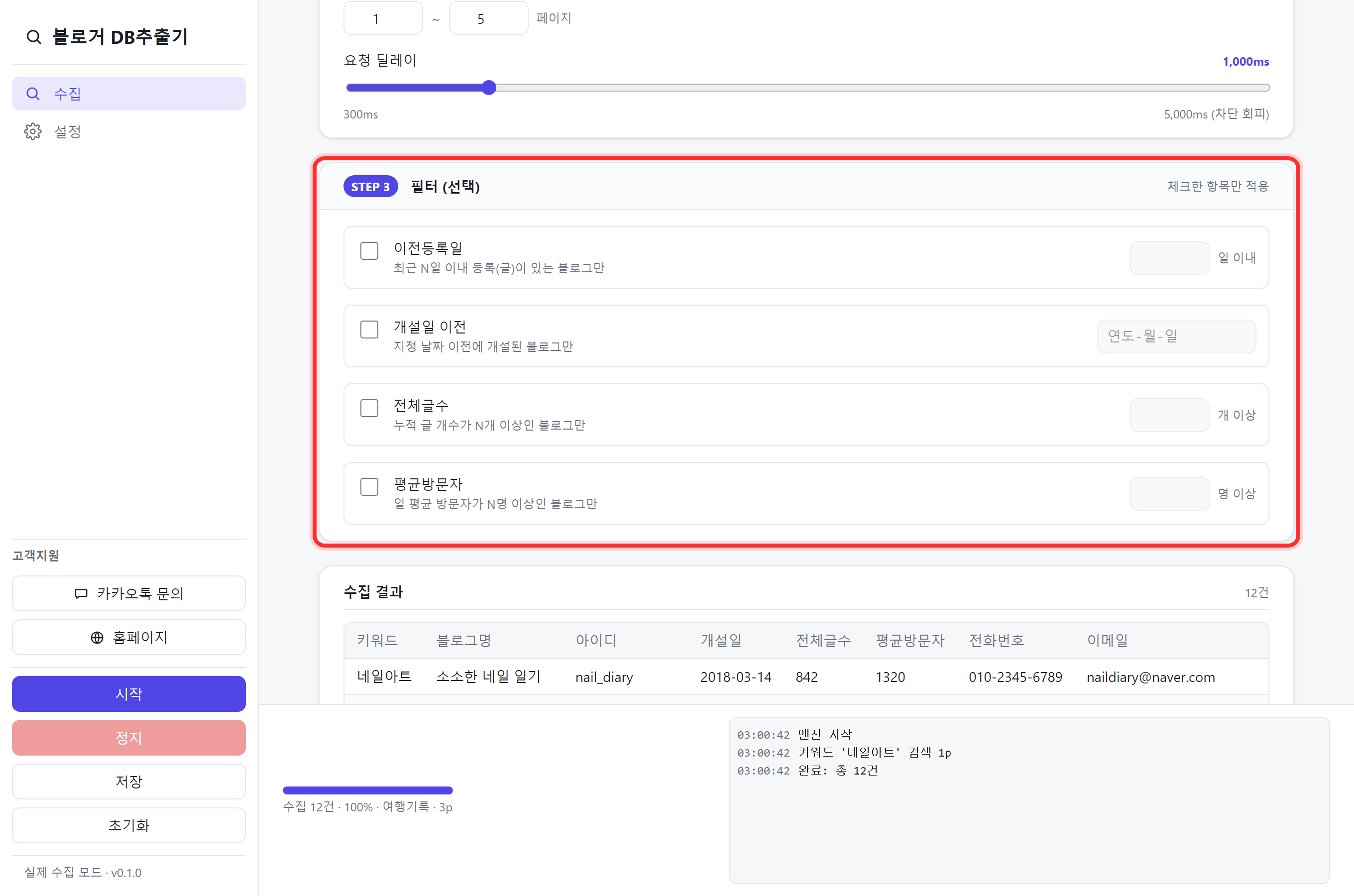
Task: Click the 평균방문자 column header
Action: tap(910, 641)
